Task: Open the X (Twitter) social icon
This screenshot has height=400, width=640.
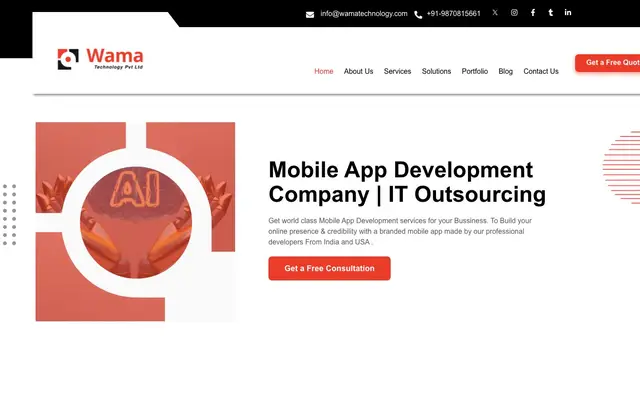Action: click(495, 13)
